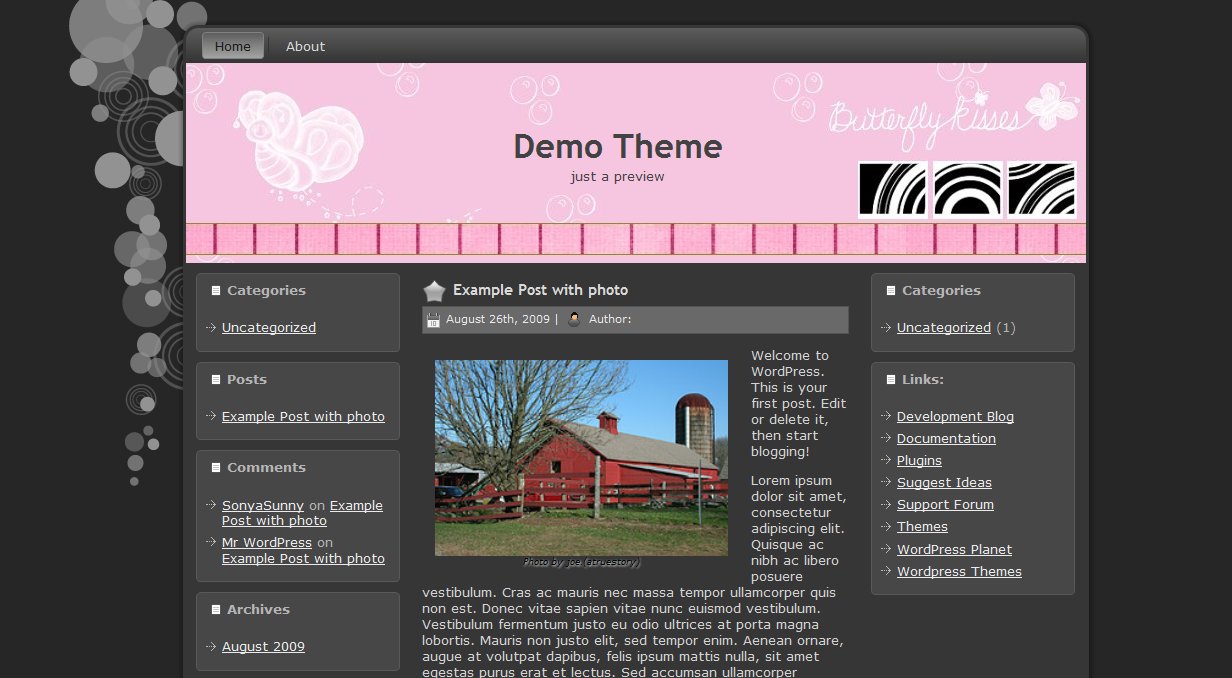Go to the About page tab

[305, 46]
